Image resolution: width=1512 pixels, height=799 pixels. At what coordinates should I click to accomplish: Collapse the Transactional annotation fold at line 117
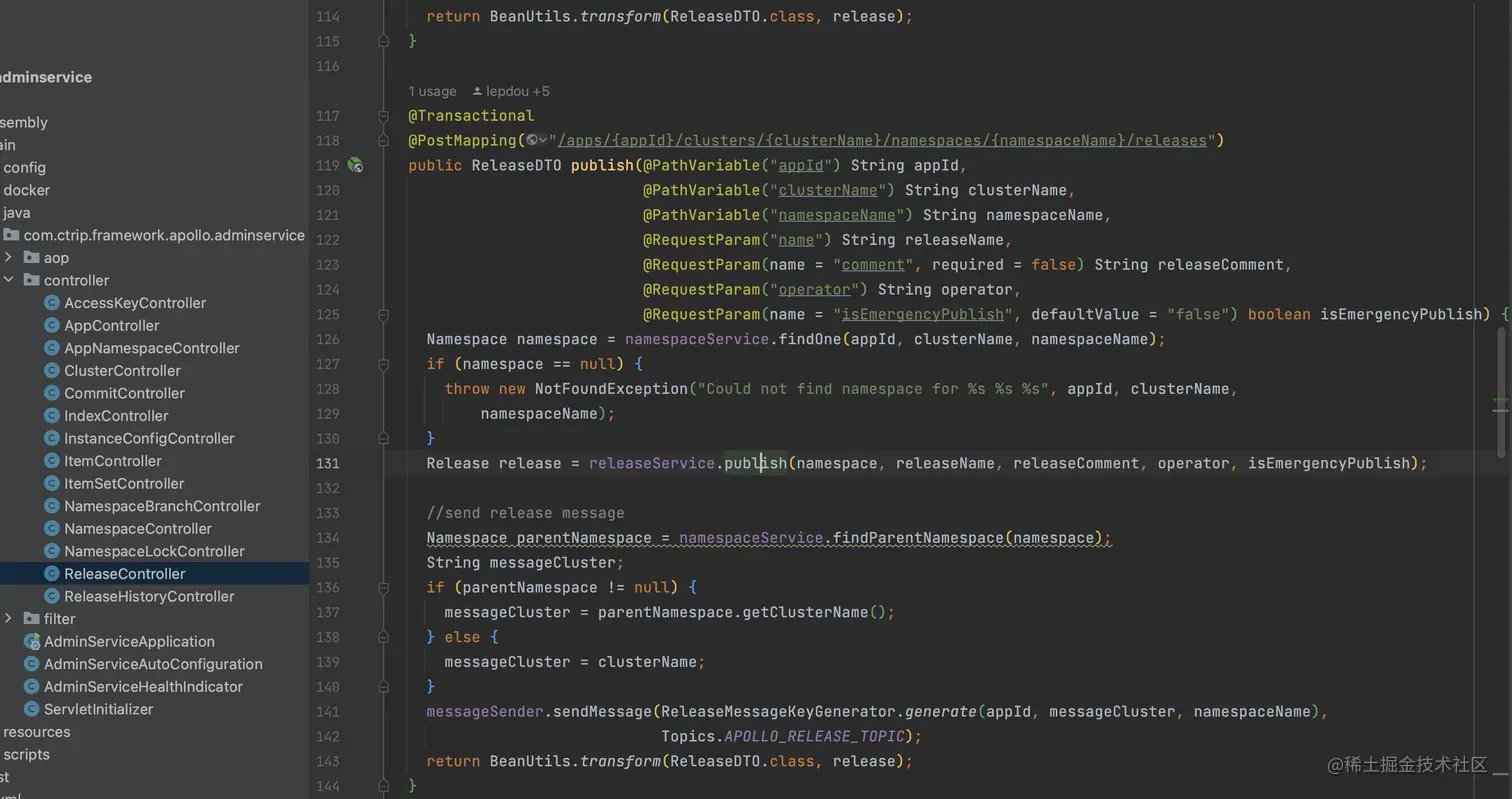[384, 116]
